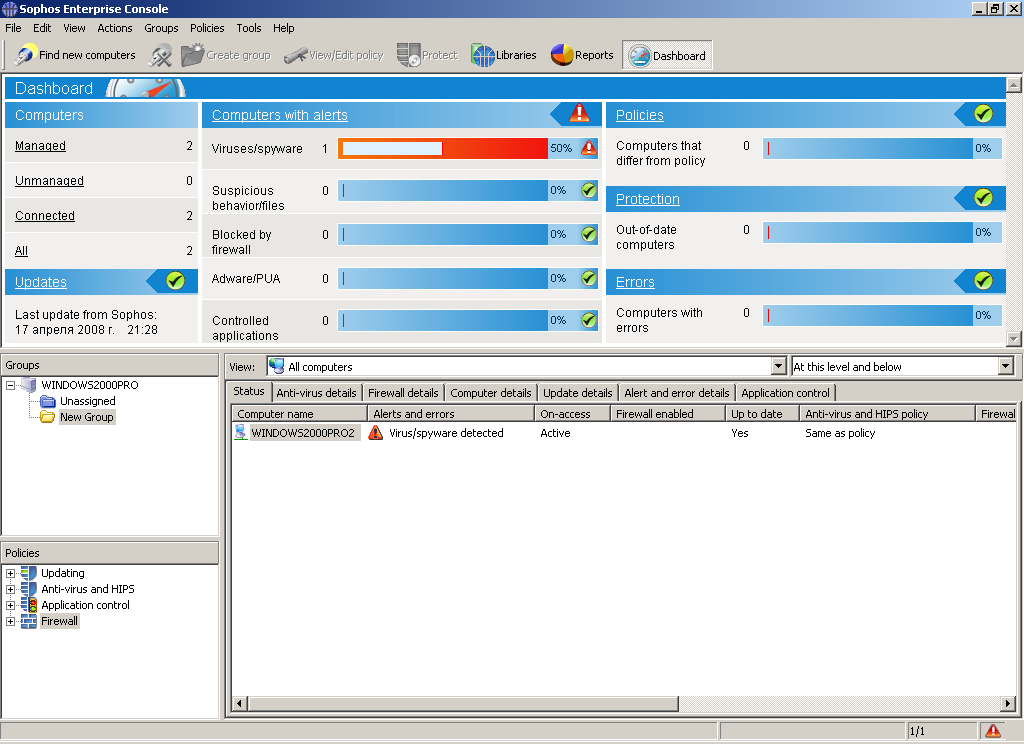This screenshot has width=1024, height=744.
Task: Click the green check beside Blocked by firewall
Action: (588, 234)
